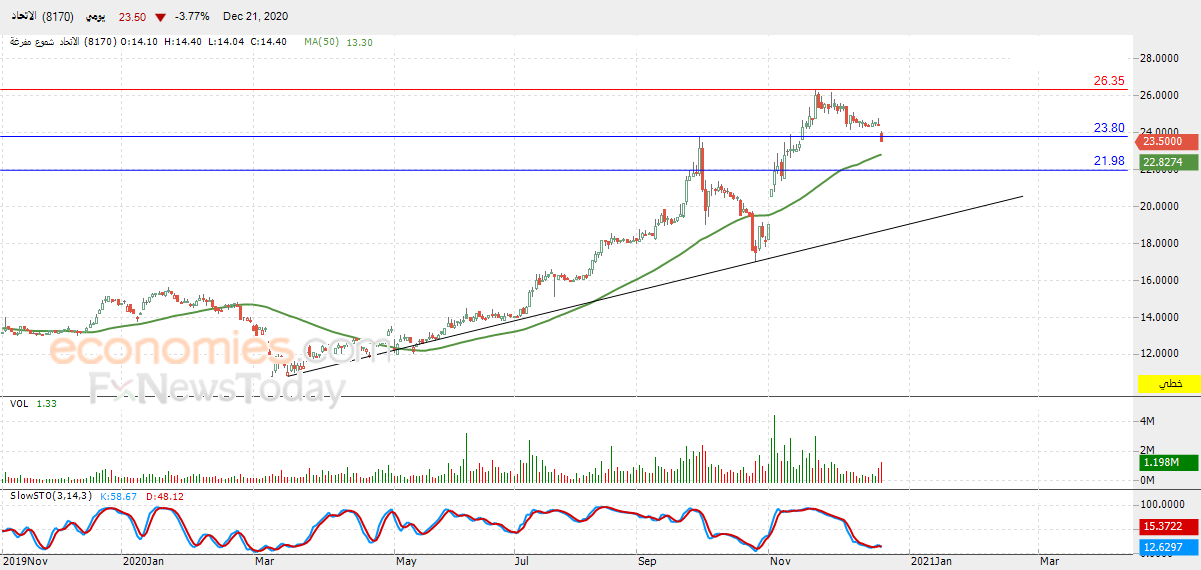Click the Dec 21, 2020 date label

254,17
